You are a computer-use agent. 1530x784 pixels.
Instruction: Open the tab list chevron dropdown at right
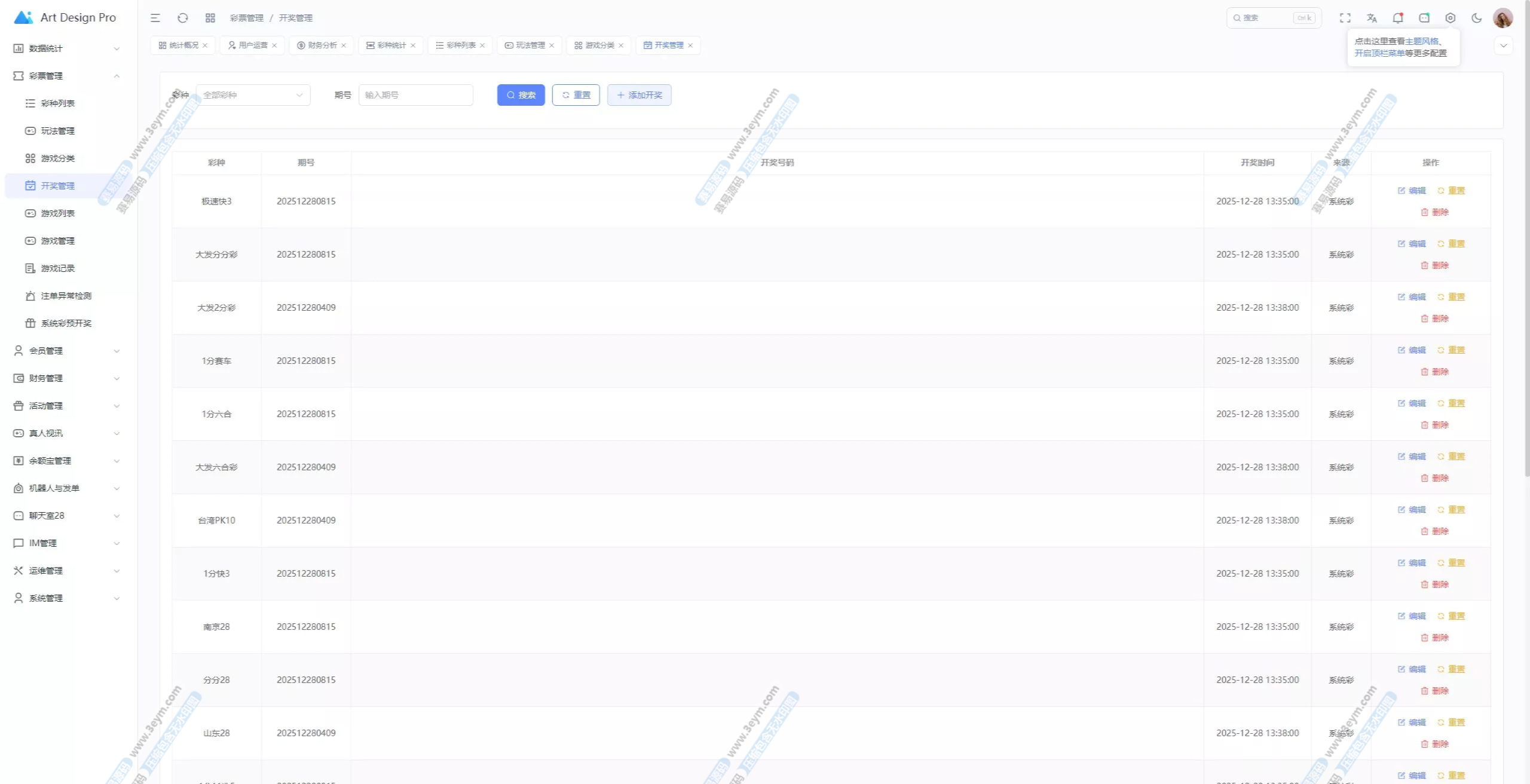coord(1504,45)
